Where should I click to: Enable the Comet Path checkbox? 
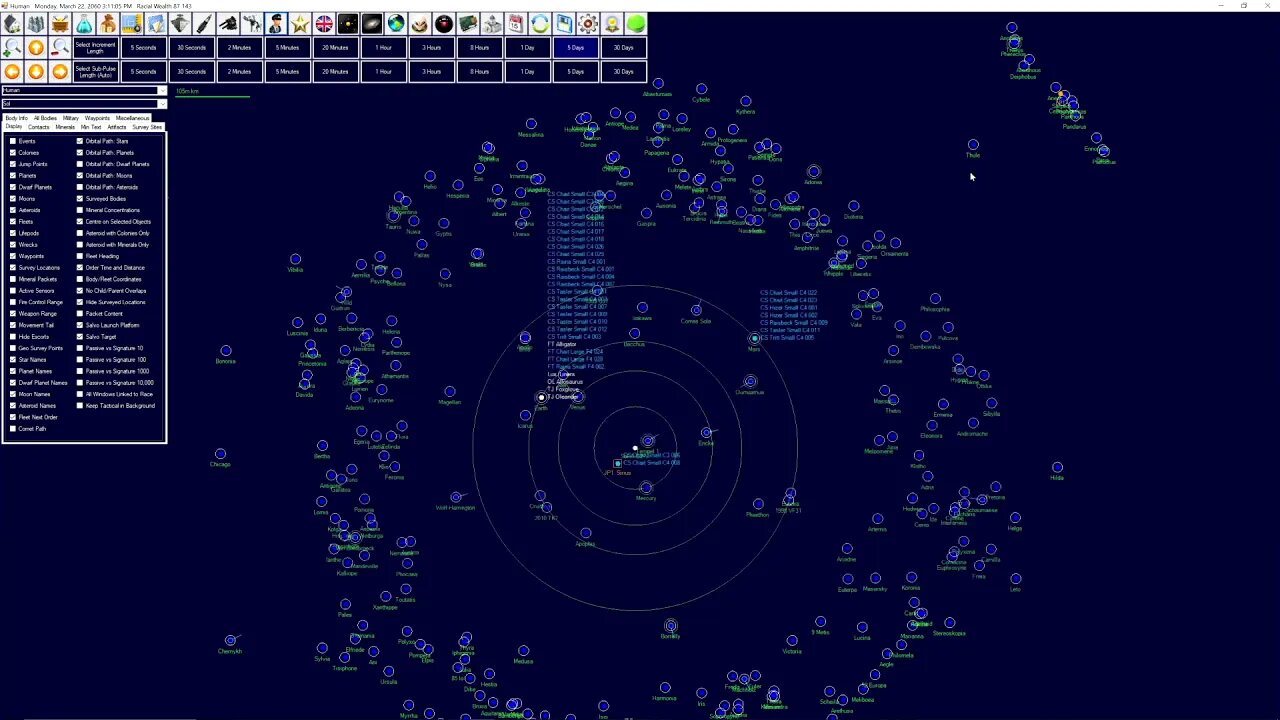[x=13, y=429]
